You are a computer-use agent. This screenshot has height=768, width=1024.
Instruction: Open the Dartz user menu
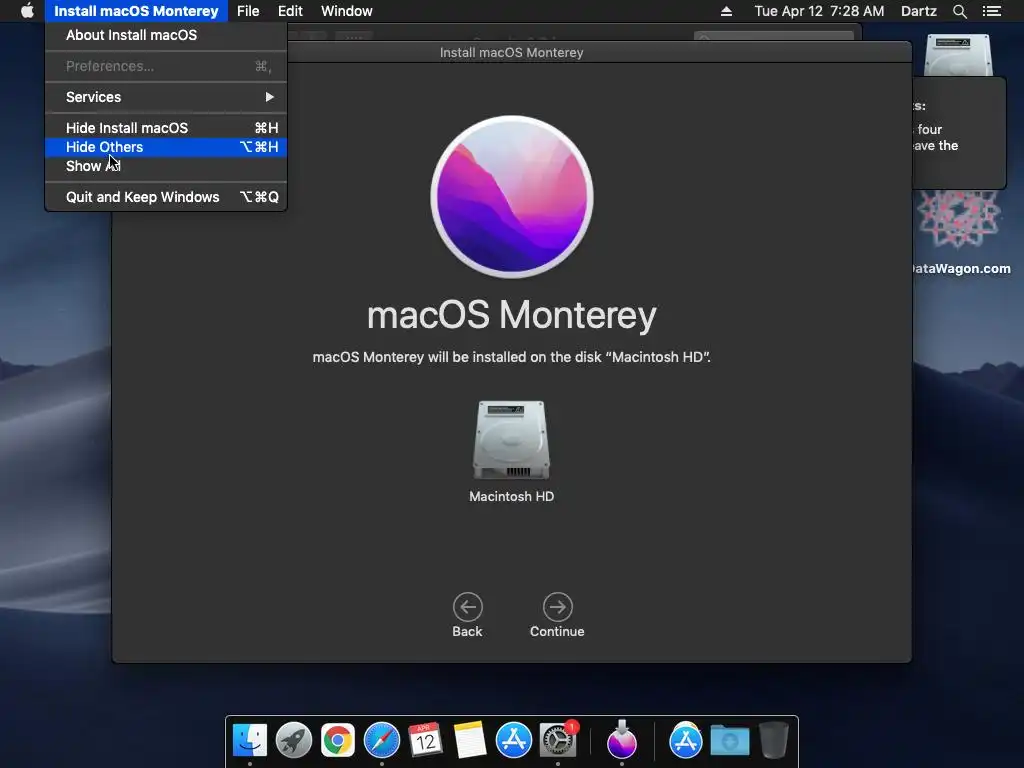(x=919, y=11)
